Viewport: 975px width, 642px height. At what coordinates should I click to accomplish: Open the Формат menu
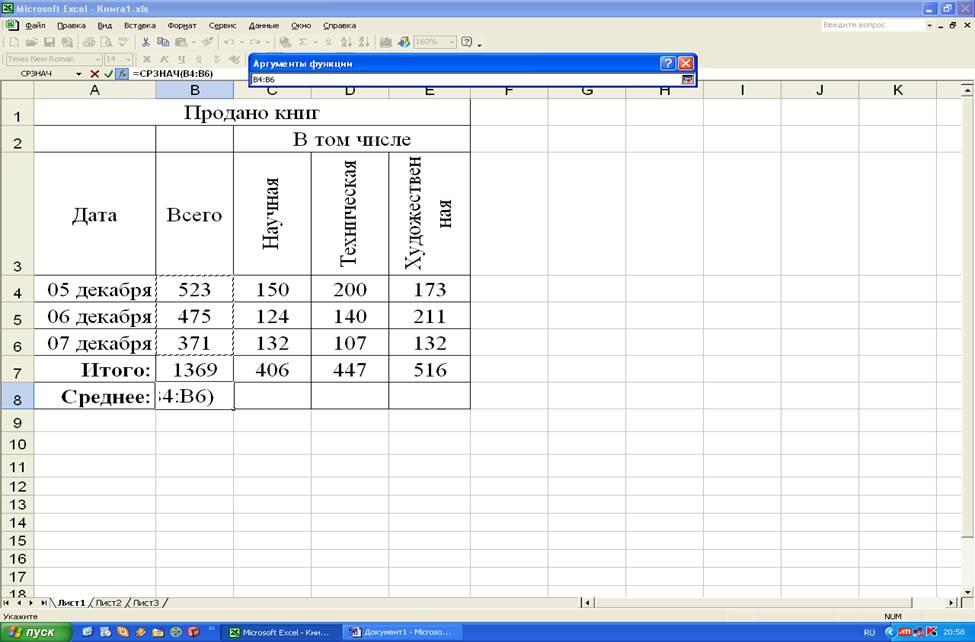click(x=182, y=24)
